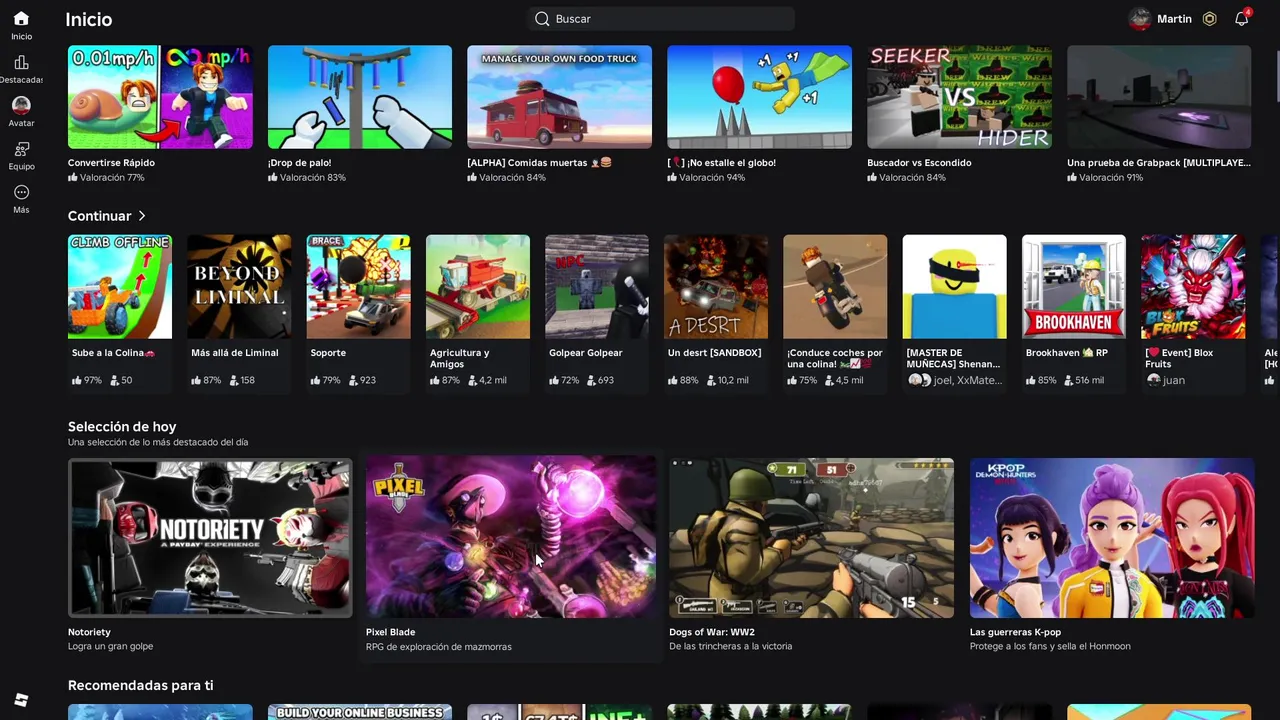
Task: Click "Valoración 94%" rating text
Action: [x=712, y=178]
